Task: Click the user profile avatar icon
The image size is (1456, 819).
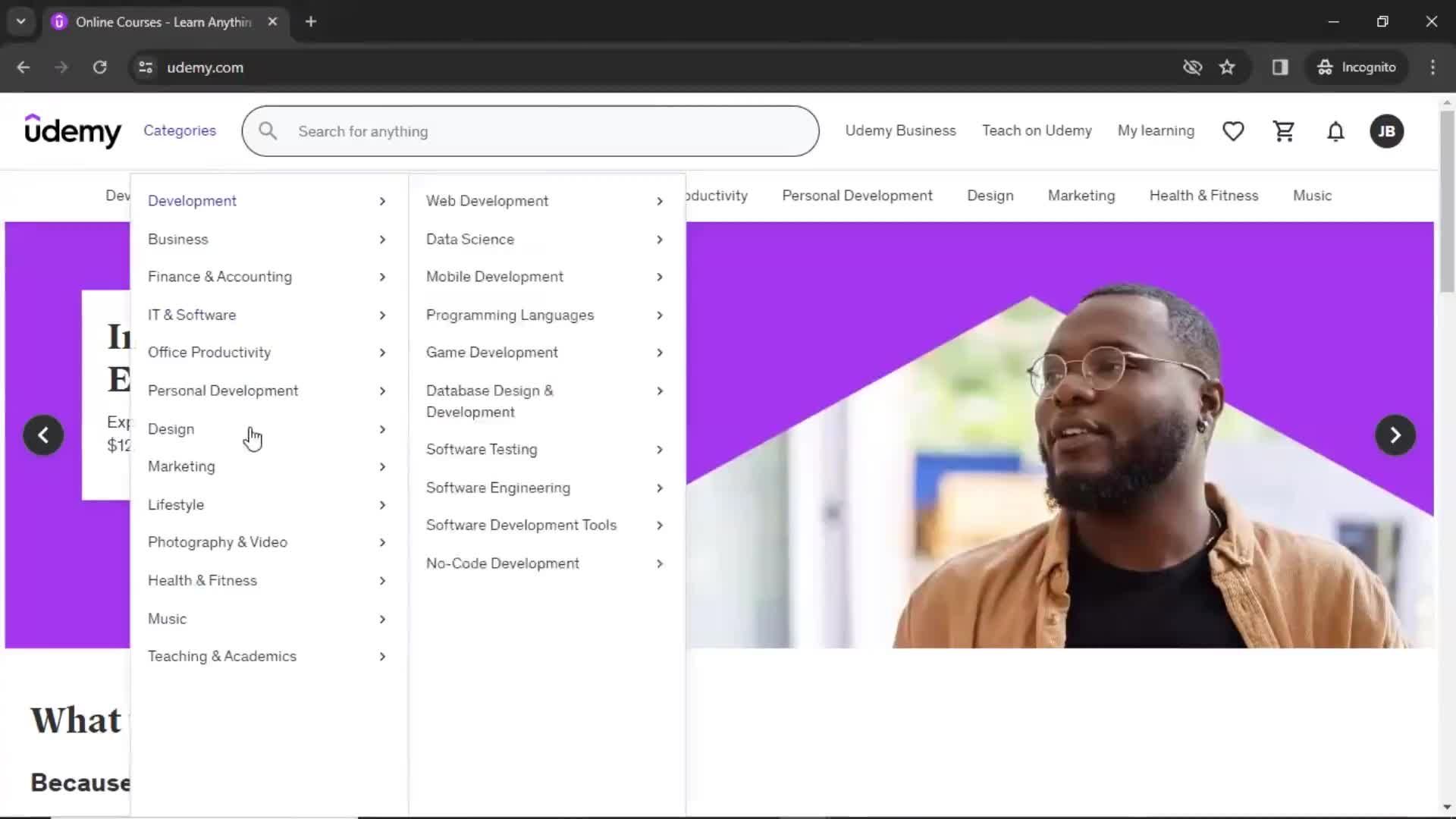Action: tap(1389, 131)
